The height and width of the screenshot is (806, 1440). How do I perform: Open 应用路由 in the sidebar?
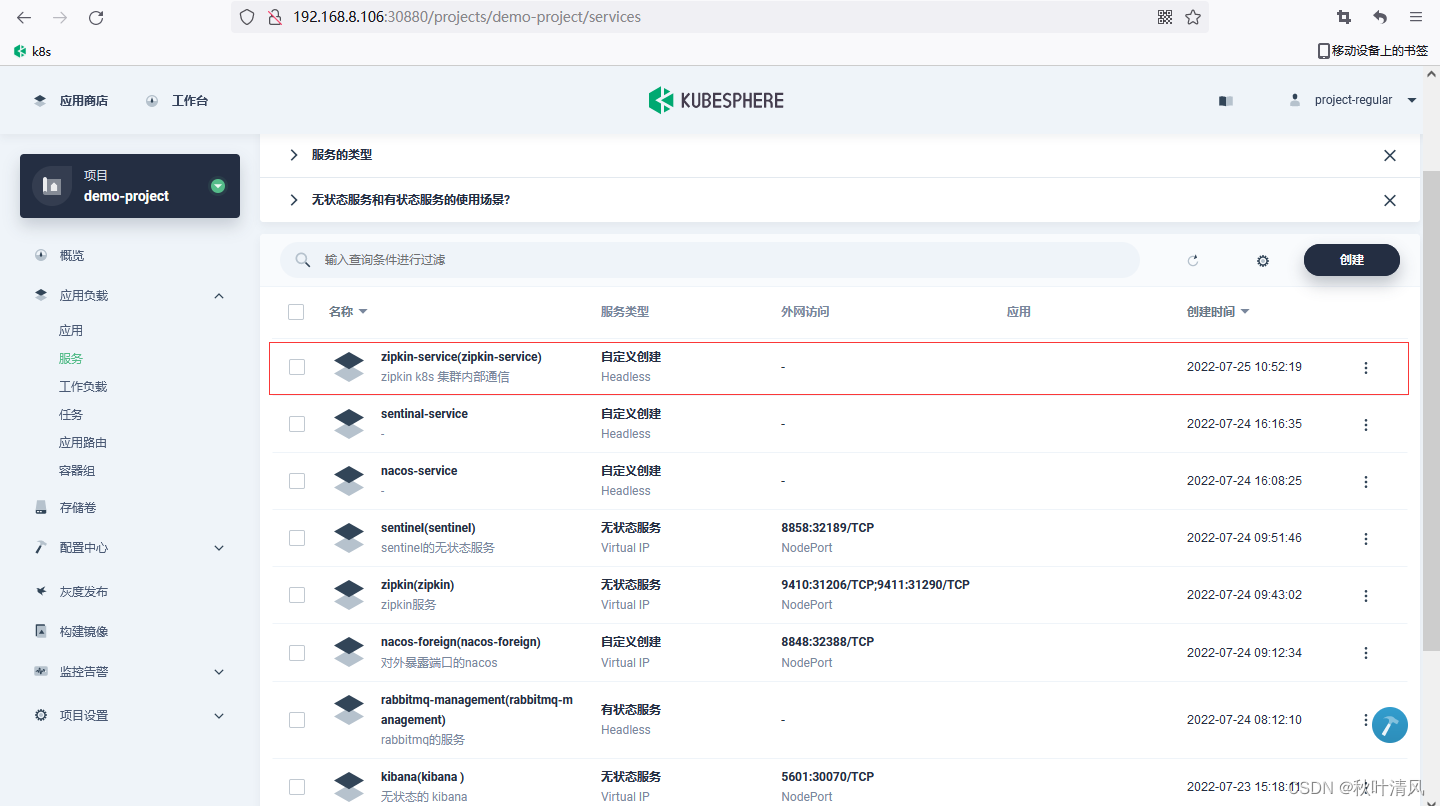[83, 443]
